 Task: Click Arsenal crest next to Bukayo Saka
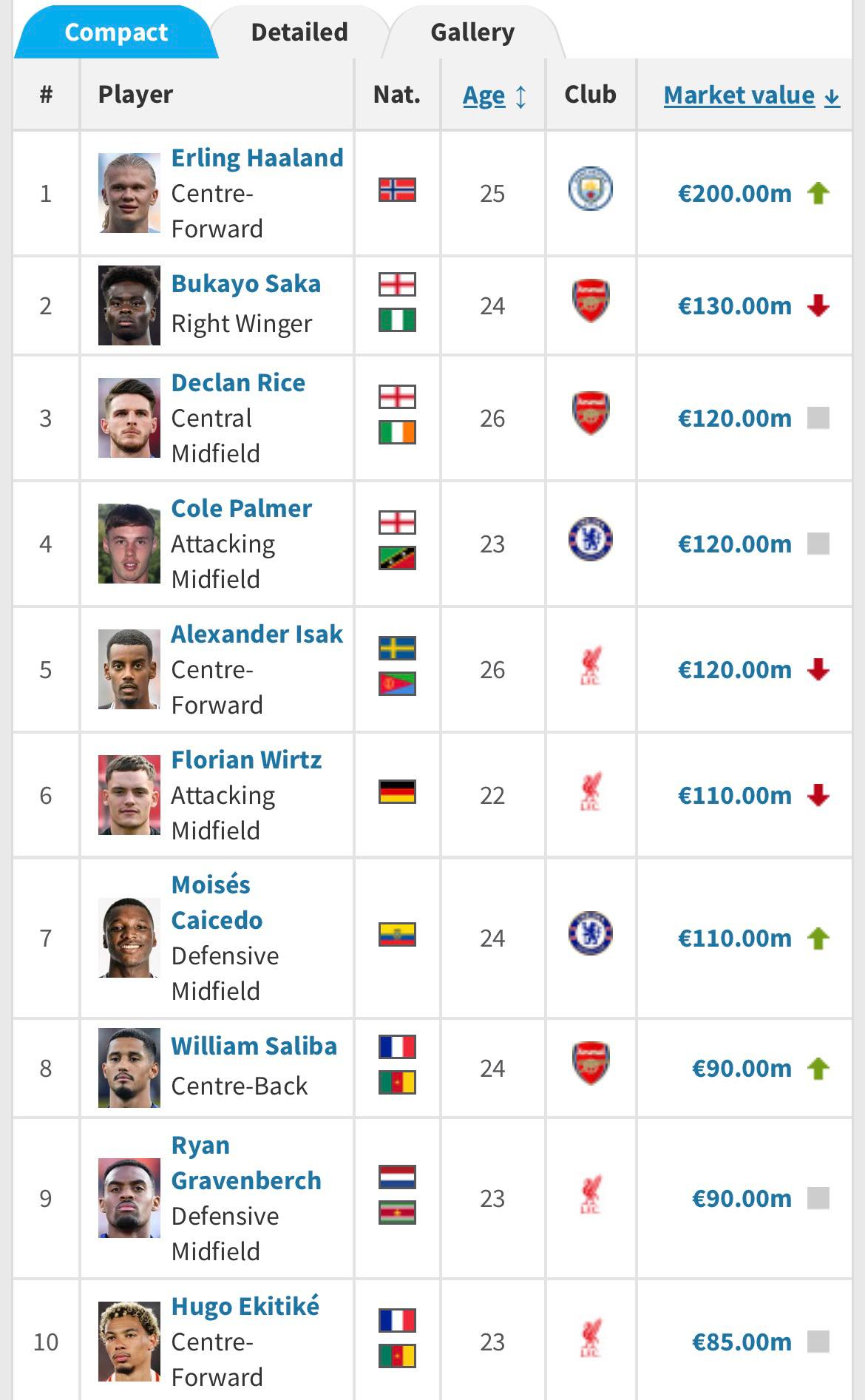pyautogui.click(x=590, y=300)
